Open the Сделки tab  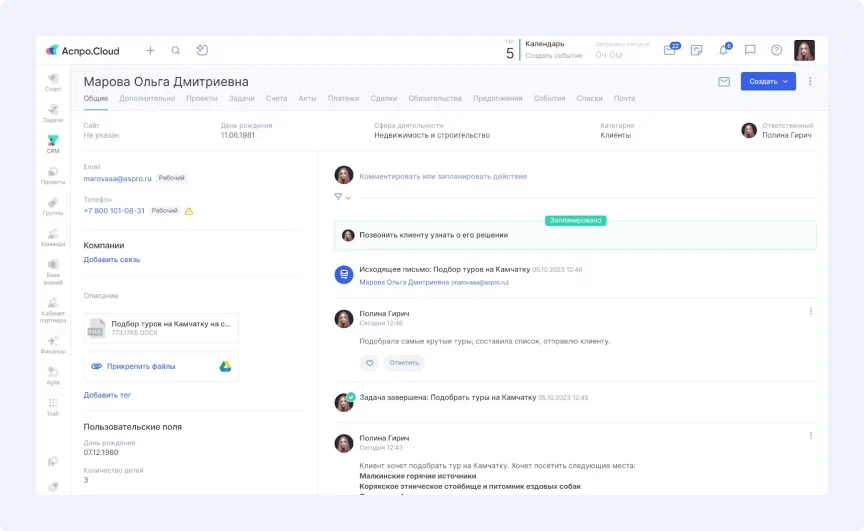coord(384,99)
